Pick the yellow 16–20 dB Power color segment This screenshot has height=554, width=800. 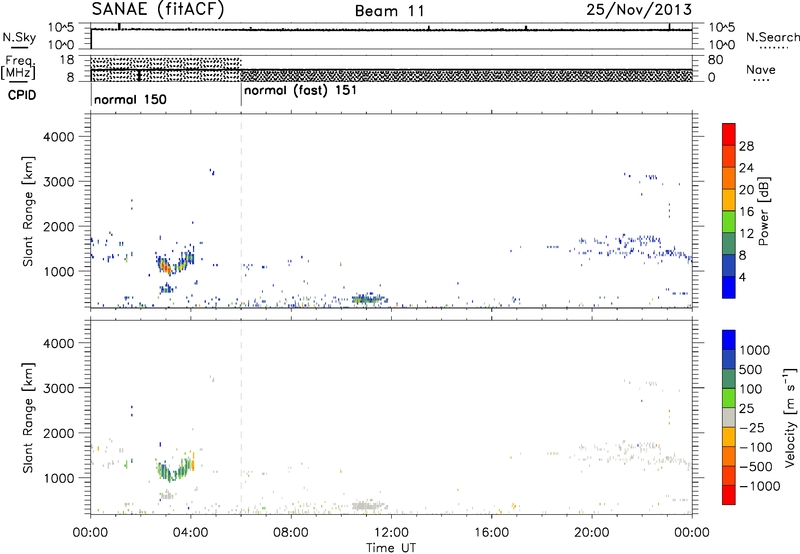pyautogui.click(x=729, y=200)
